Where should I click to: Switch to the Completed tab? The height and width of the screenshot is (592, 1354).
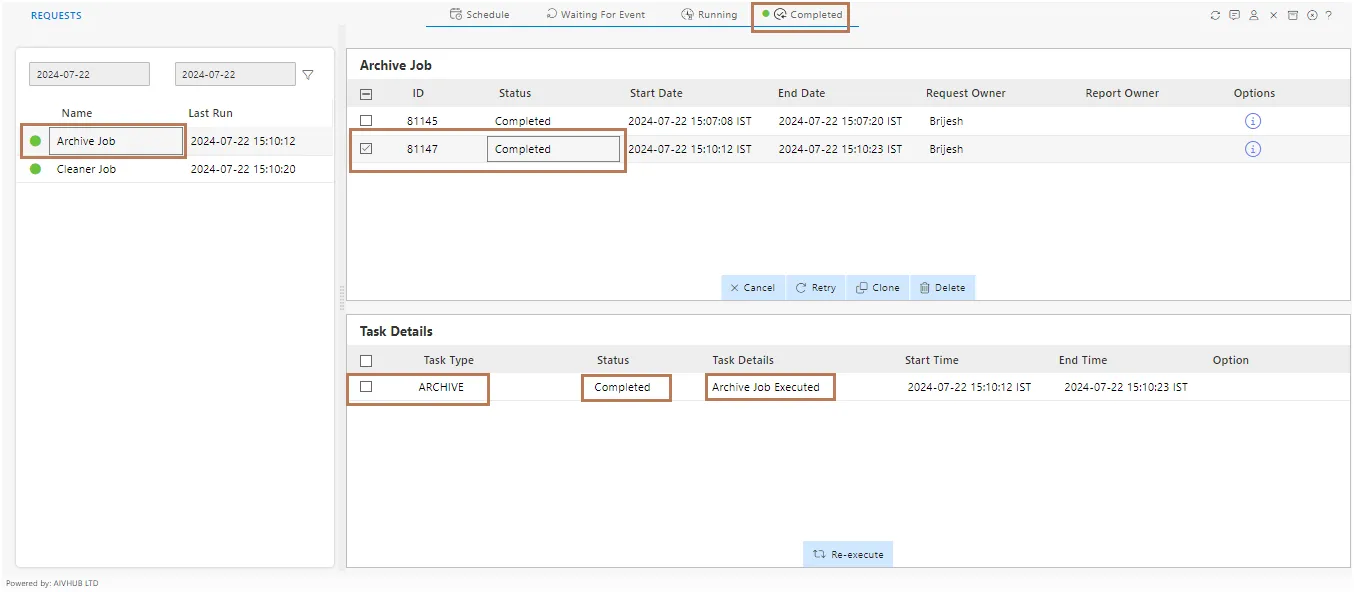click(802, 15)
